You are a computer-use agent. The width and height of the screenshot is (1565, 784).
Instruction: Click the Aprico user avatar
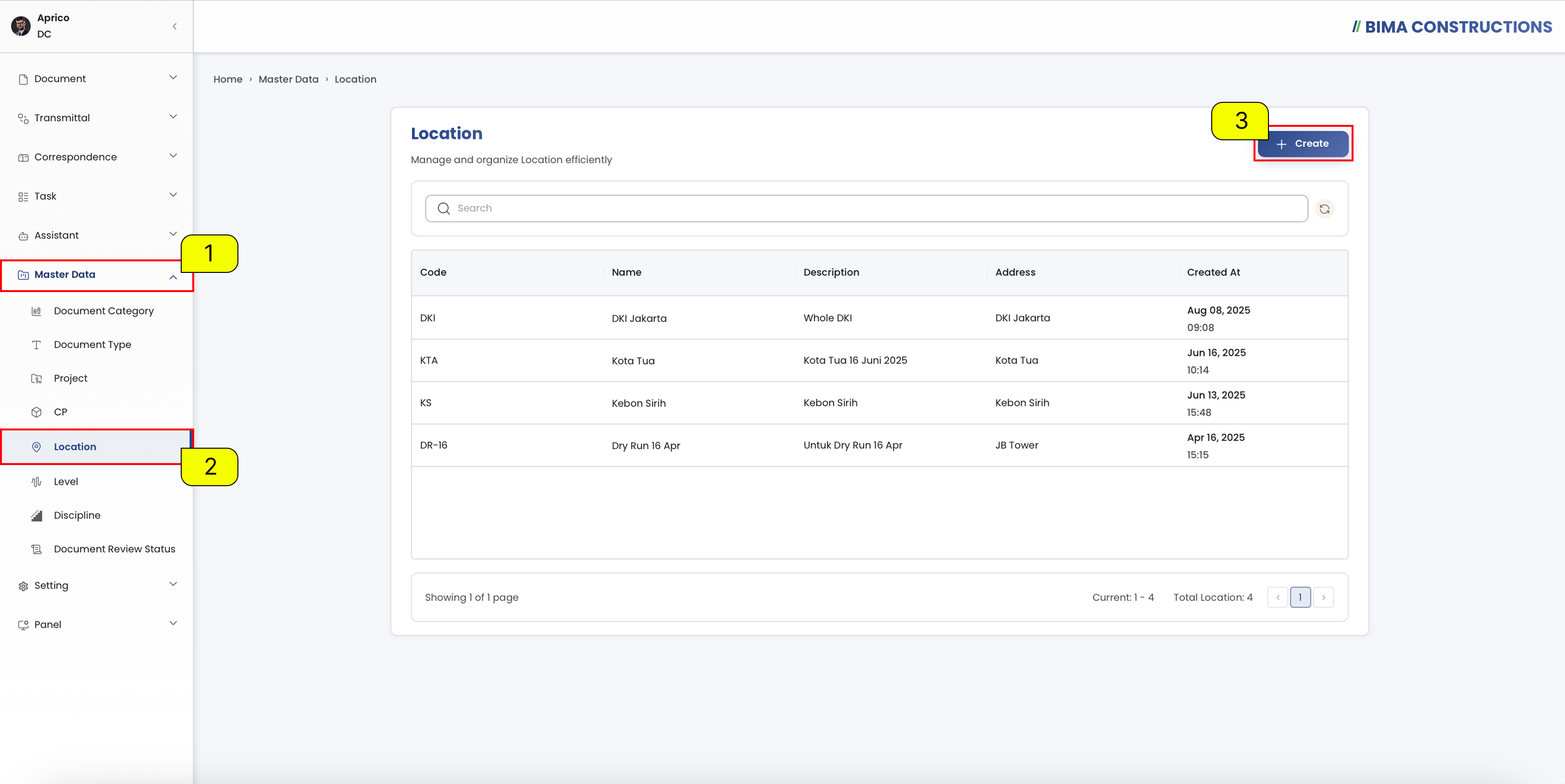21,26
